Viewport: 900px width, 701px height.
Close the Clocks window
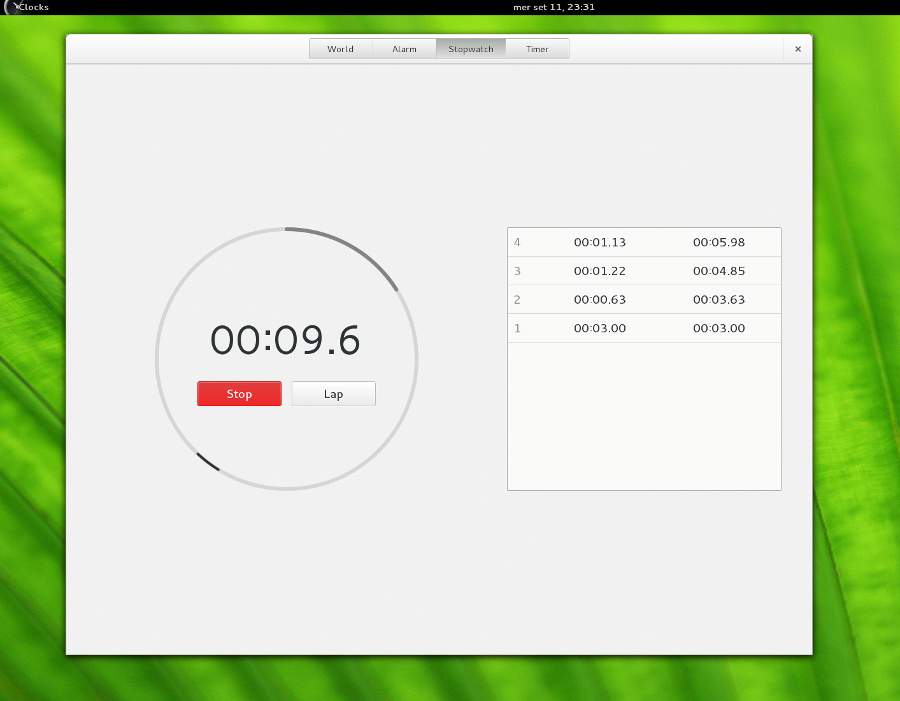pyautogui.click(x=798, y=49)
